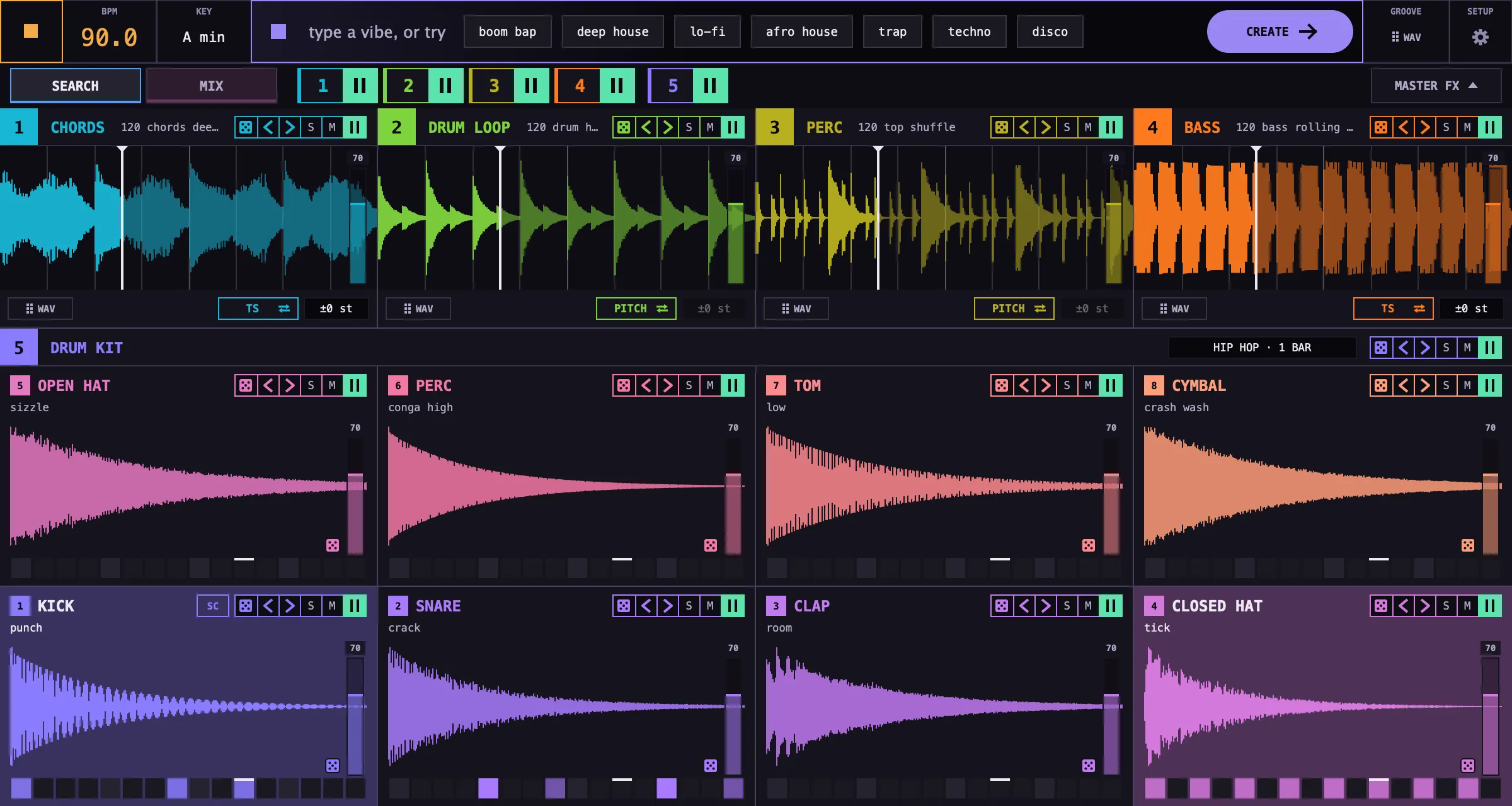Mute the BASS track

pos(1467,127)
